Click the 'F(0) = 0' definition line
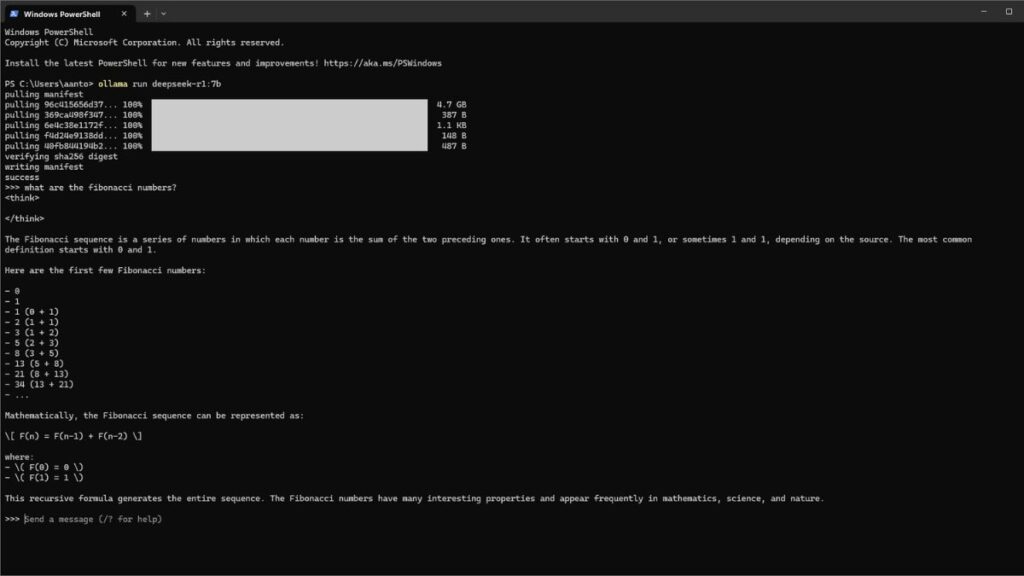 point(44,468)
